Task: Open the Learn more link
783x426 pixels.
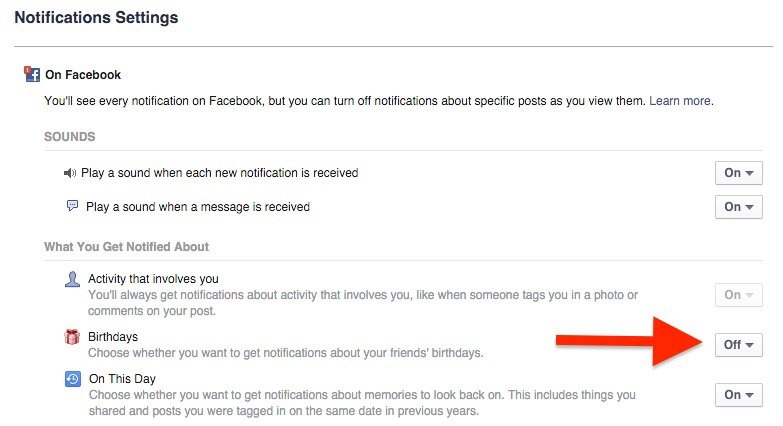Action: pyautogui.click(x=680, y=101)
